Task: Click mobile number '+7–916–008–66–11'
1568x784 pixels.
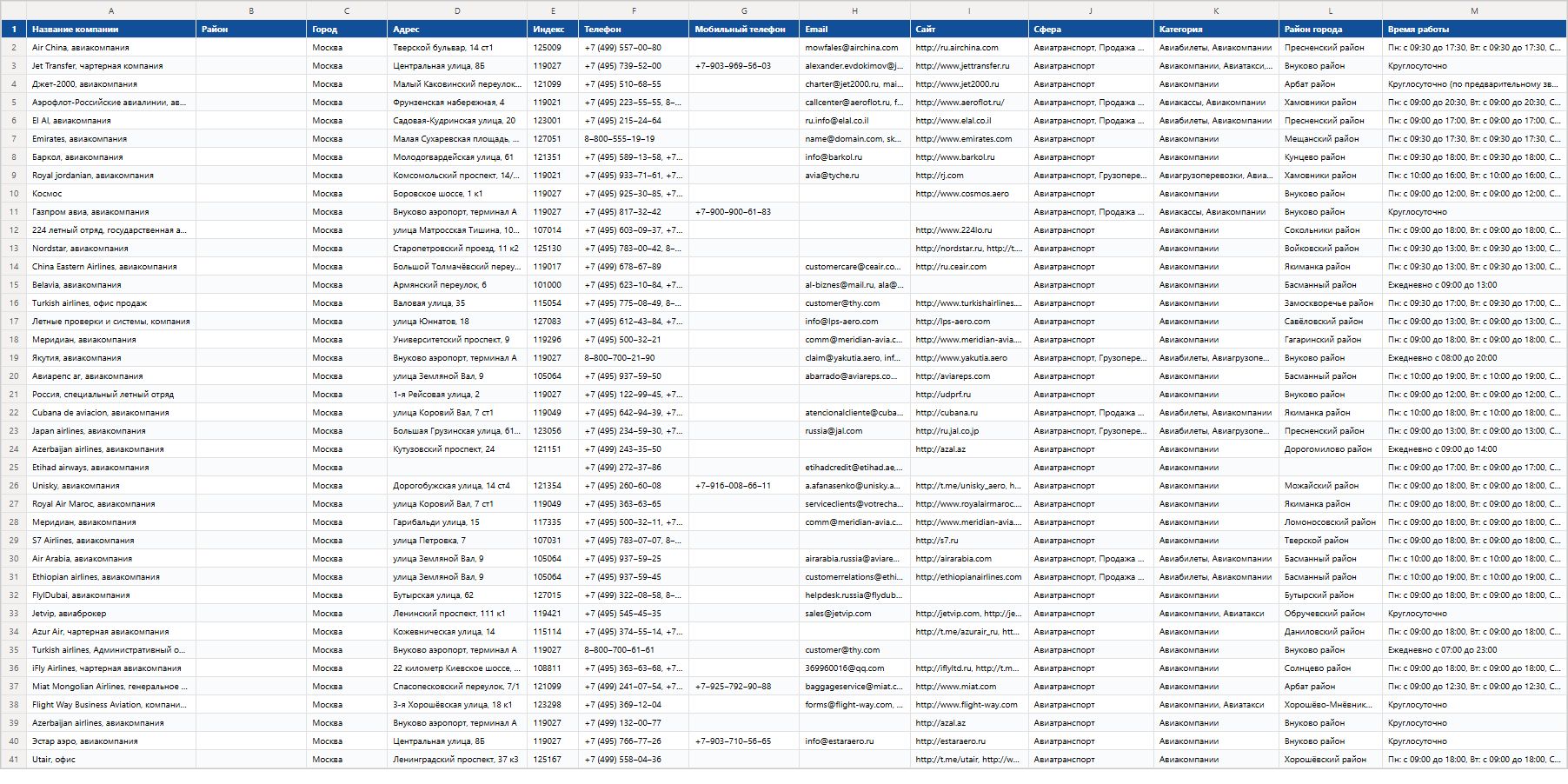Action: (x=744, y=486)
